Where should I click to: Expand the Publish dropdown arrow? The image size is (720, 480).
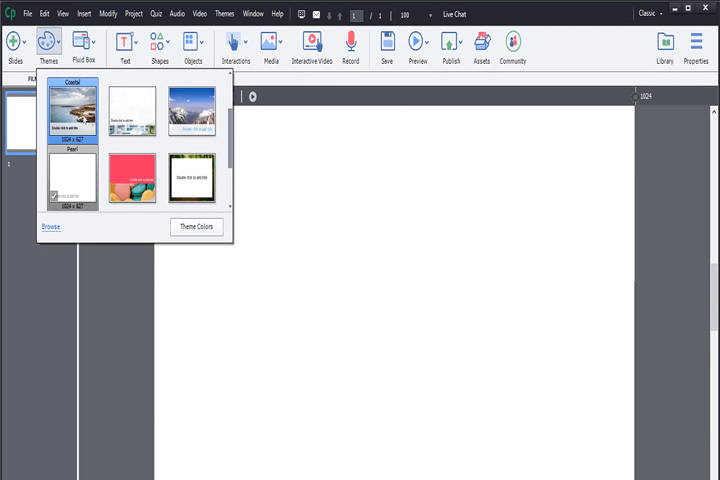coord(461,42)
